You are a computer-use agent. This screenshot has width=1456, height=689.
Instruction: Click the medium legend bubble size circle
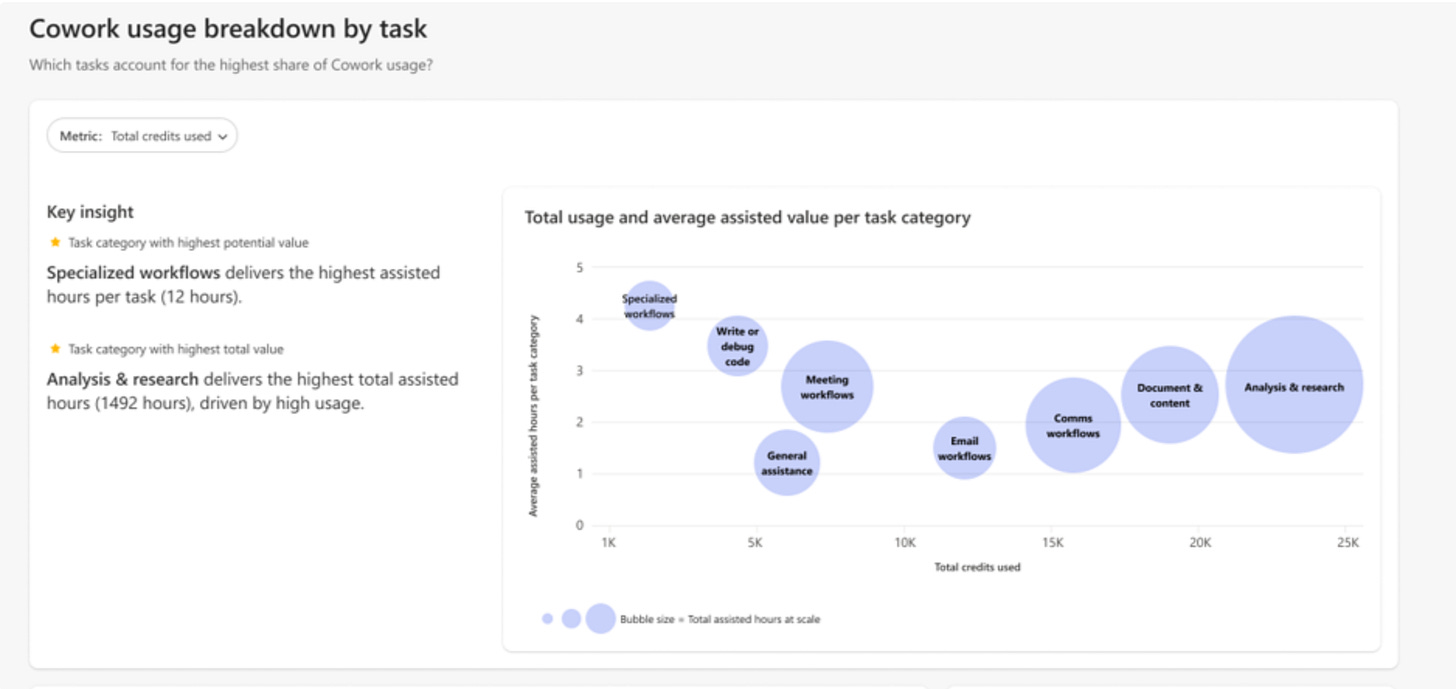point(571,619)
